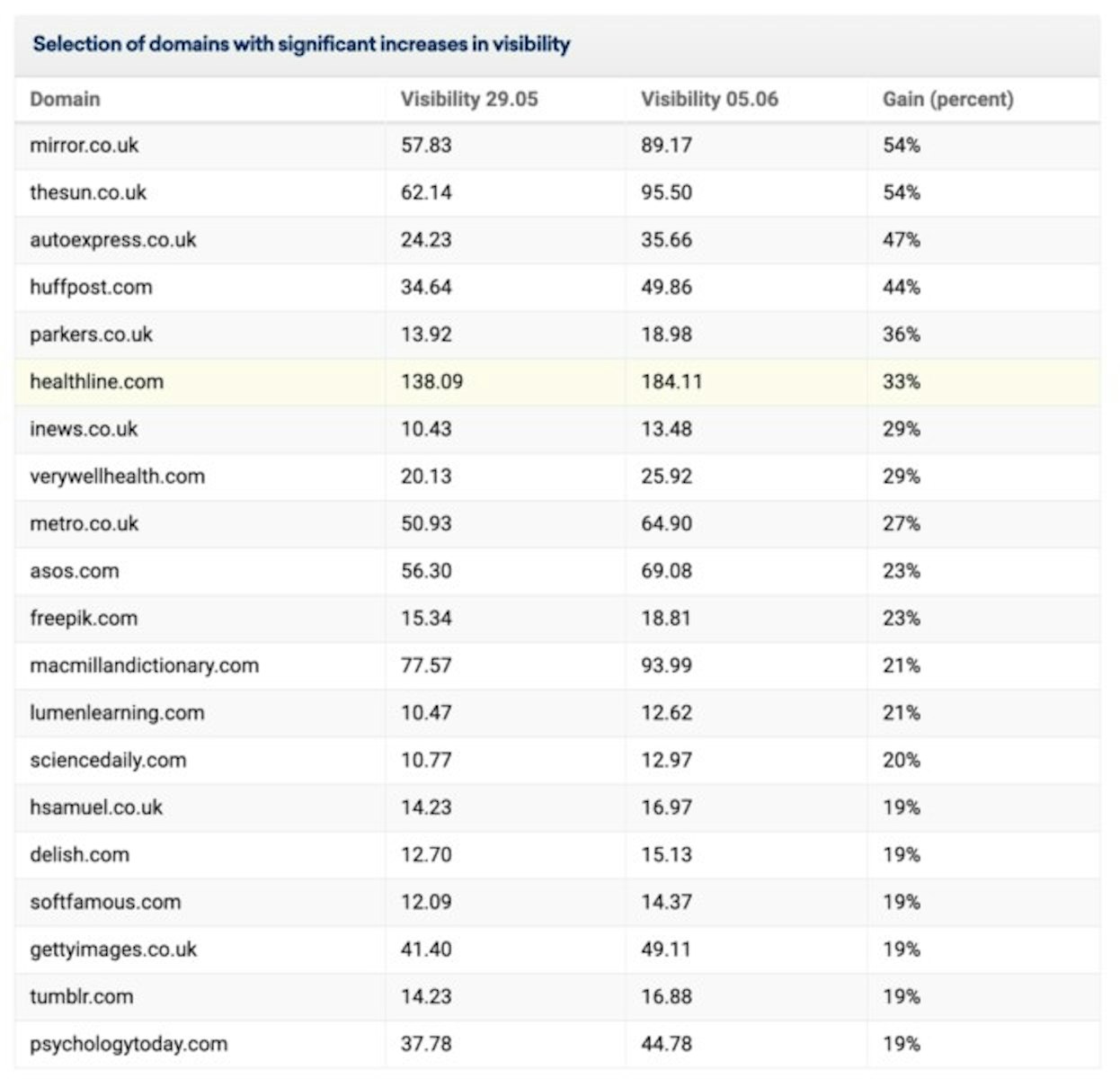1120x1079 pixels.
Task: Open the mirror.co.uk domain entry
Action: pyautogui.click(x=84, y=146)
